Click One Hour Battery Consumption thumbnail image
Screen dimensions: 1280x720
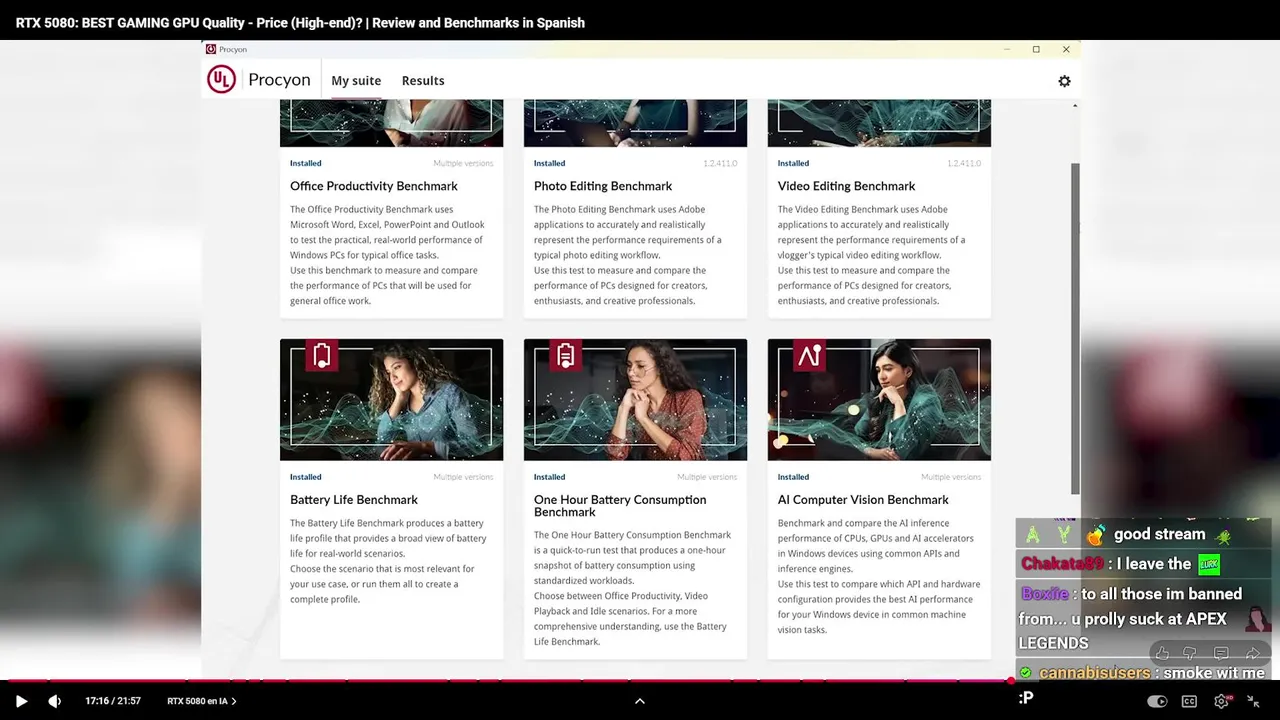click(635, 400)
